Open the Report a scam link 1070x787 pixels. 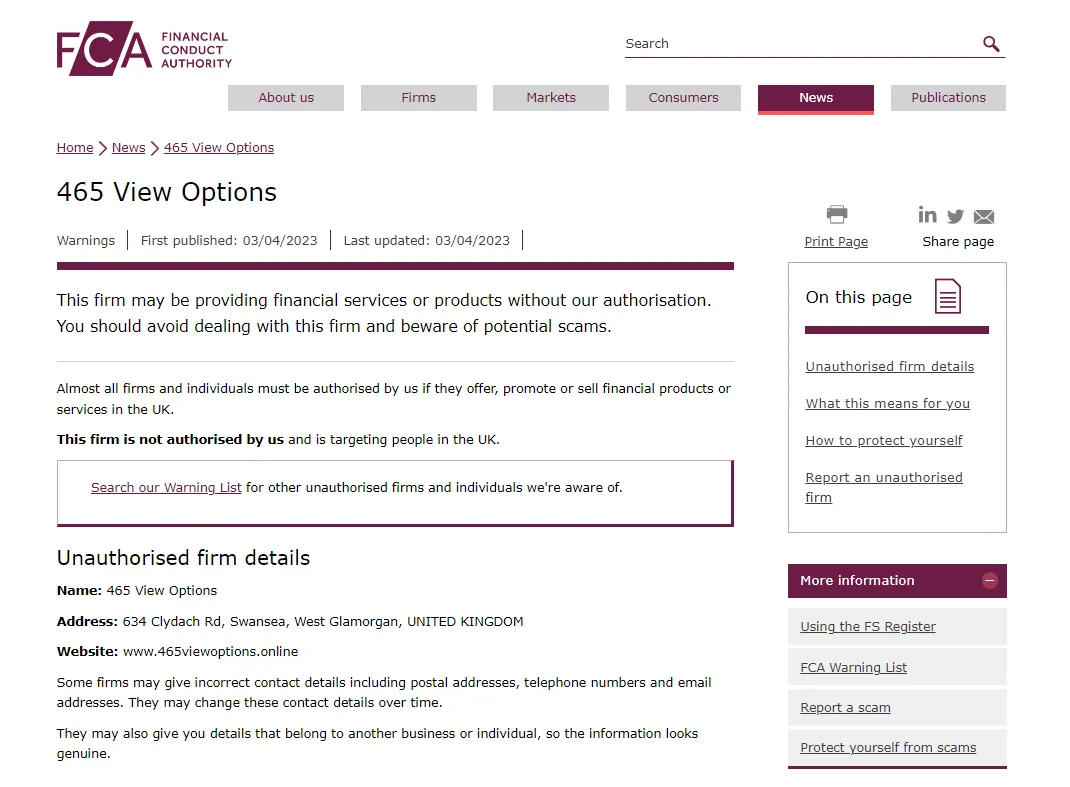(845, 708)
